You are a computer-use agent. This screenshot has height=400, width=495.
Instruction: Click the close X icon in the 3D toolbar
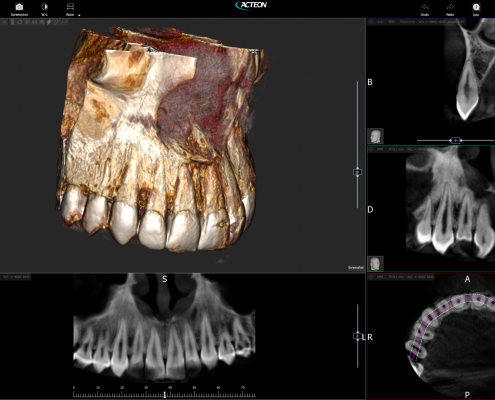click(x=5, y=22)
